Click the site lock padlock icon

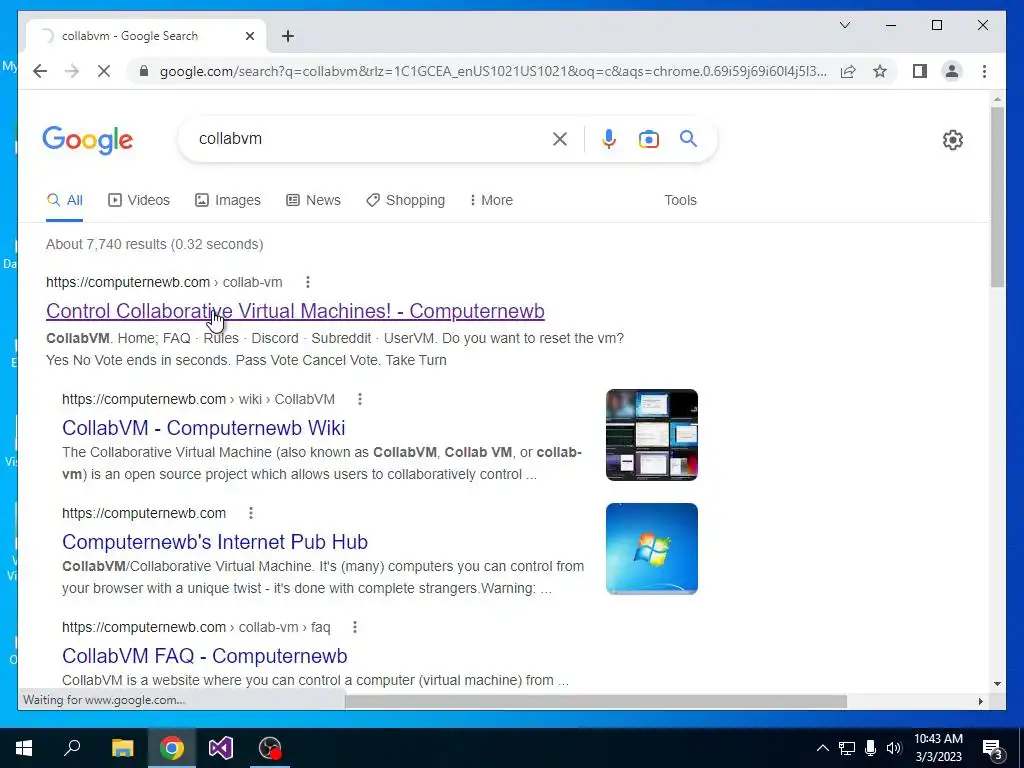pos(144,71)
